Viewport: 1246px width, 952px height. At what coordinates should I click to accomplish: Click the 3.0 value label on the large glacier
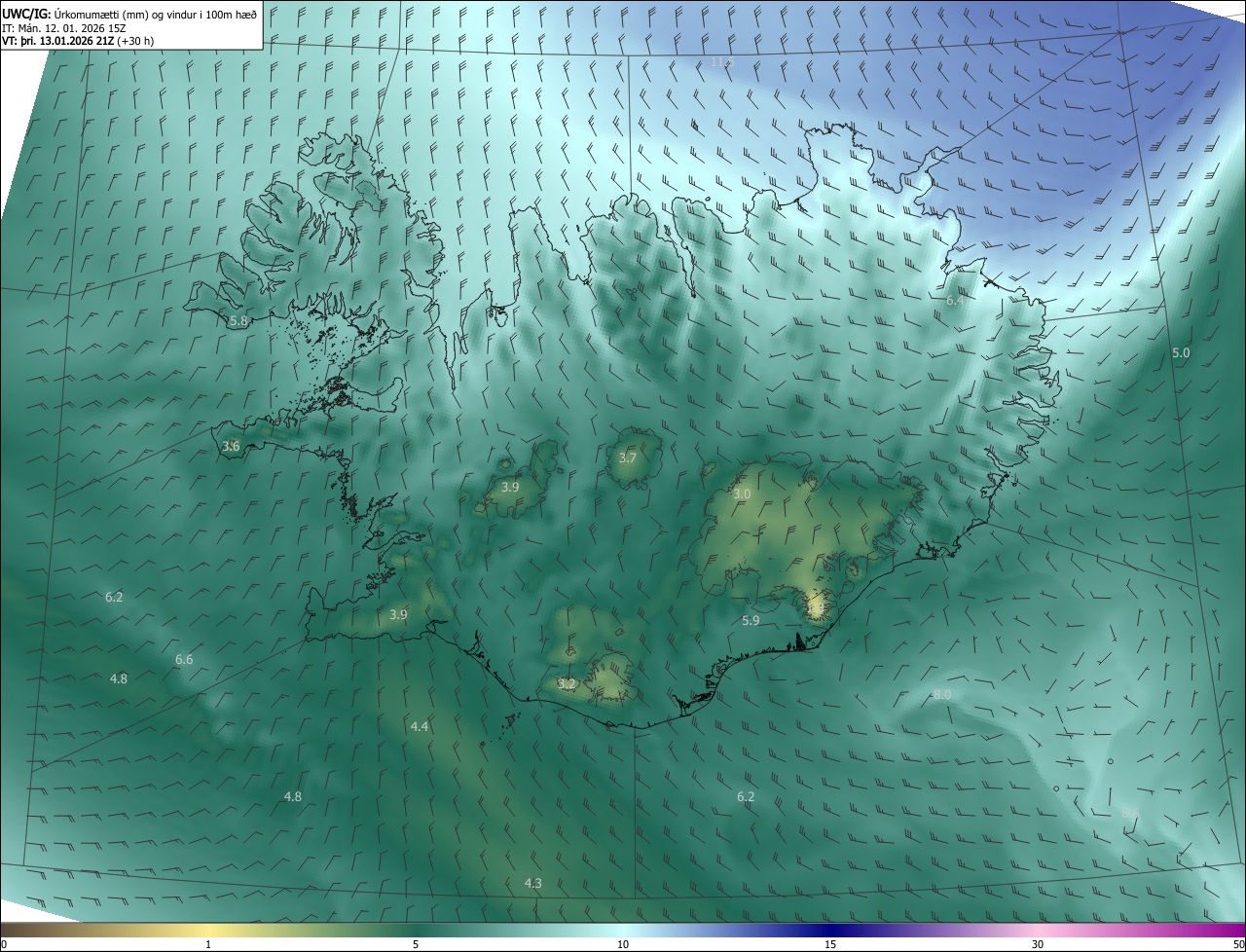click(x=742, y=494)
